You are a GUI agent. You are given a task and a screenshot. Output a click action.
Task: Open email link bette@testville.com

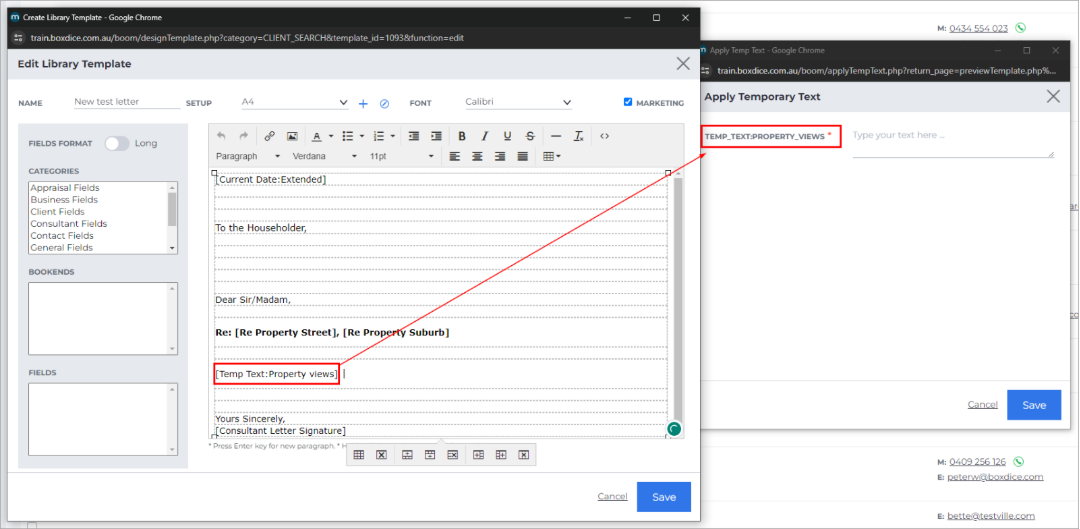tap(991, 516)
